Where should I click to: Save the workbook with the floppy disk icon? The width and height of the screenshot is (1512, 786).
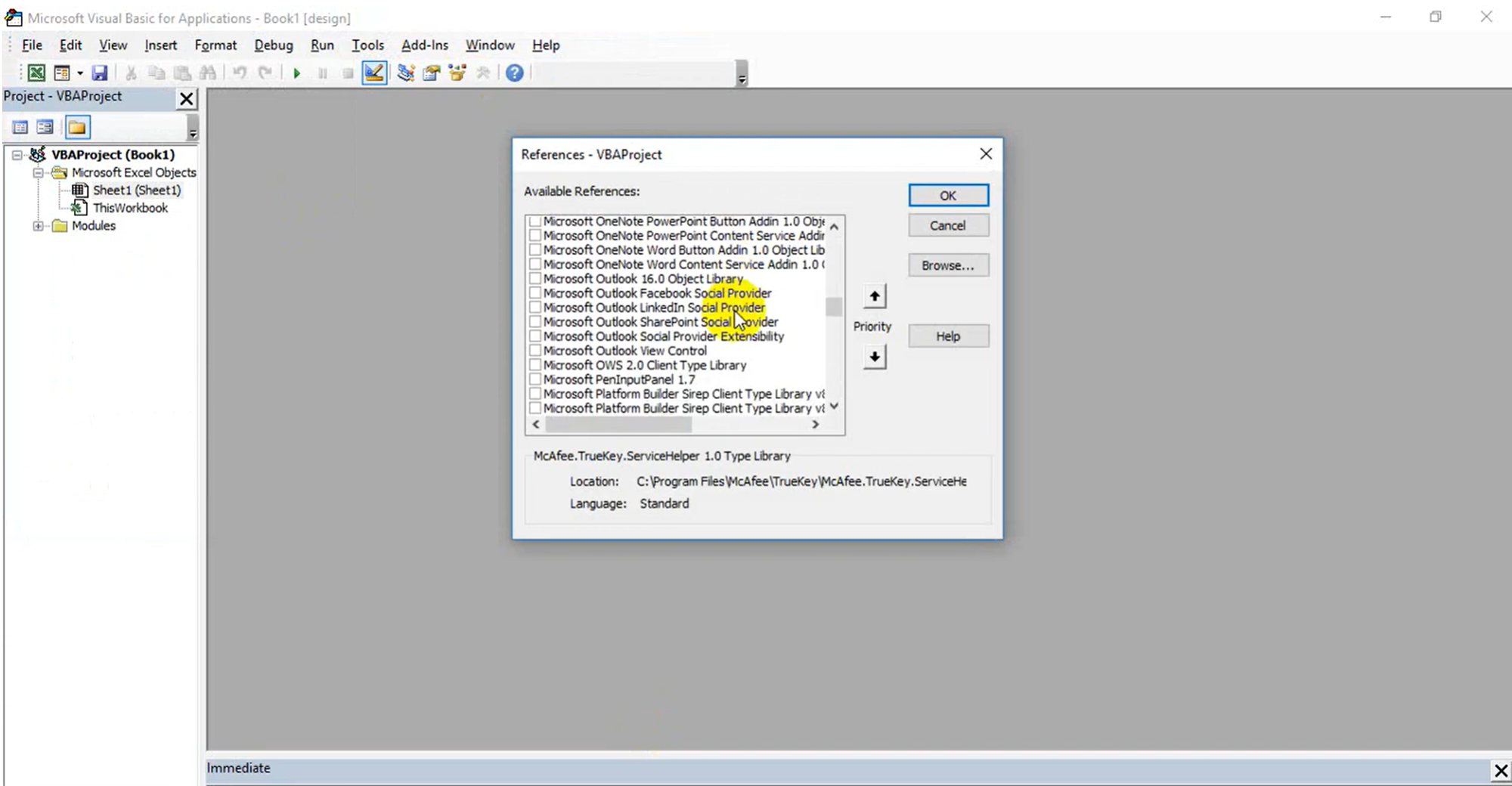point(100,73)
